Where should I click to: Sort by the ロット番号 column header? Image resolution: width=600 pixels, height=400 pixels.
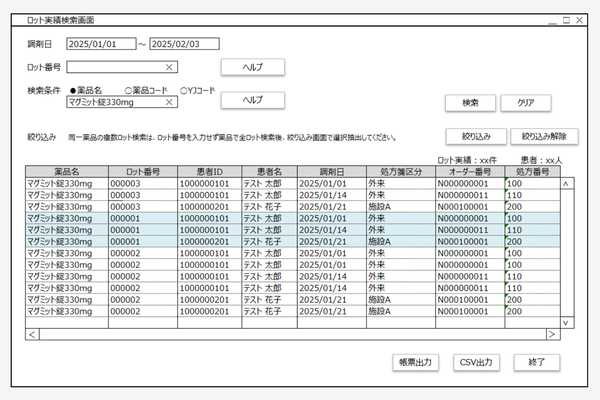coord(142,172)
